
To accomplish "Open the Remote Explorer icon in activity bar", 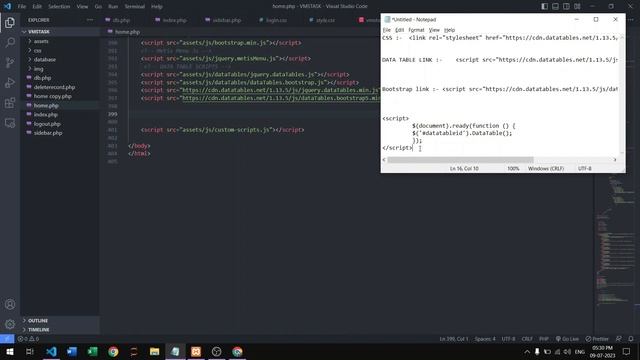I will point(10,122).
